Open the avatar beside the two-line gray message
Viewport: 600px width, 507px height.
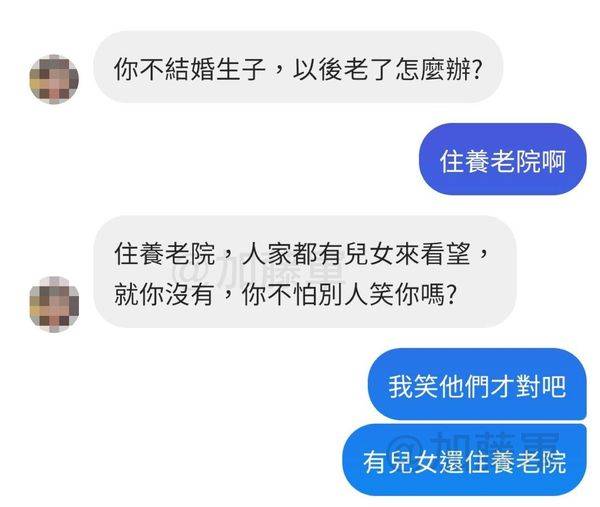[54, 304]
